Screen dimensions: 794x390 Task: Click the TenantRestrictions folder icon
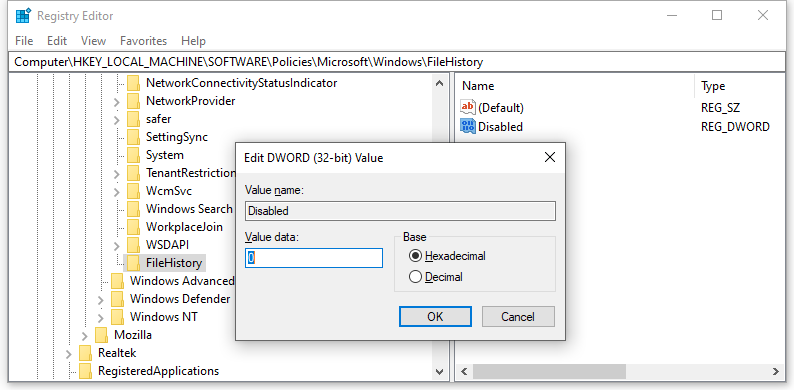pos(133,173)
